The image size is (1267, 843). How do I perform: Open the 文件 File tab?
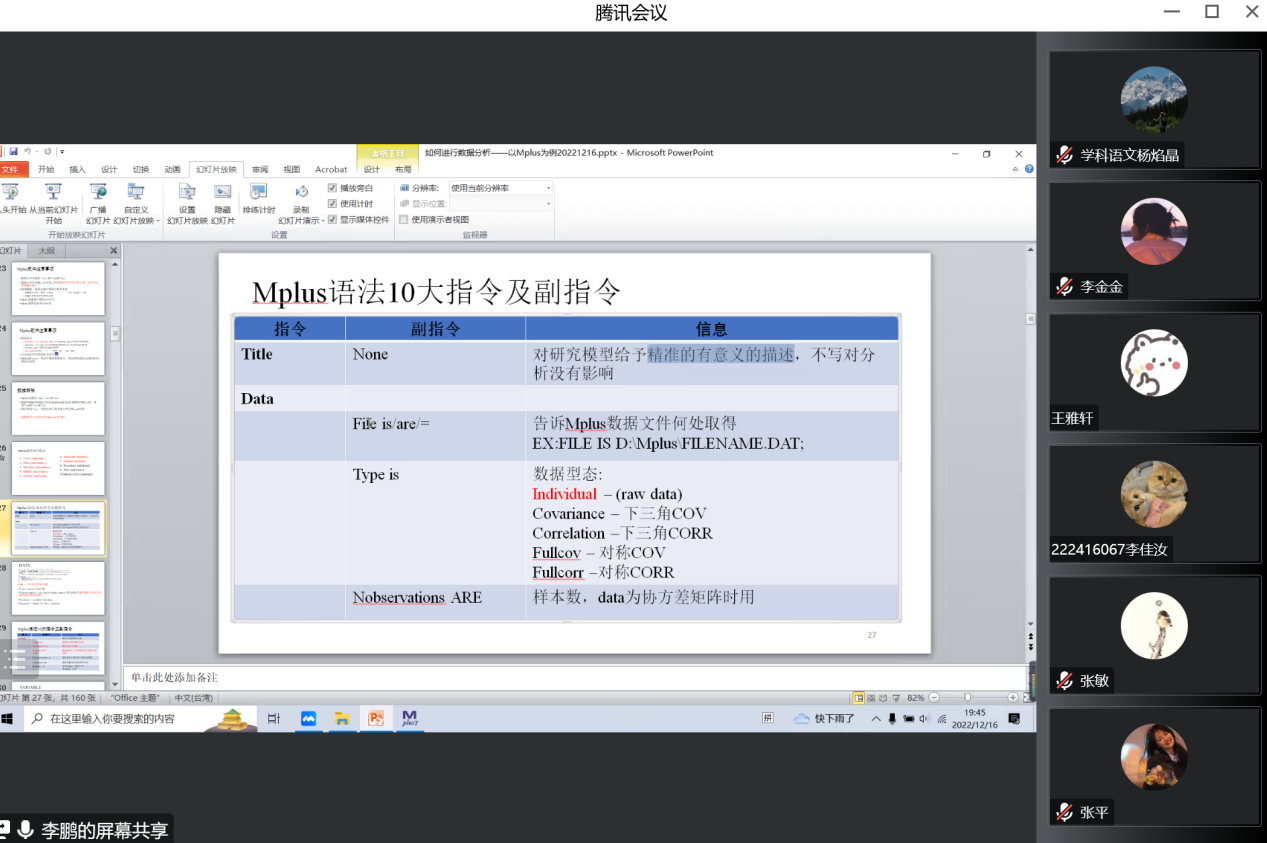point(10,169)
